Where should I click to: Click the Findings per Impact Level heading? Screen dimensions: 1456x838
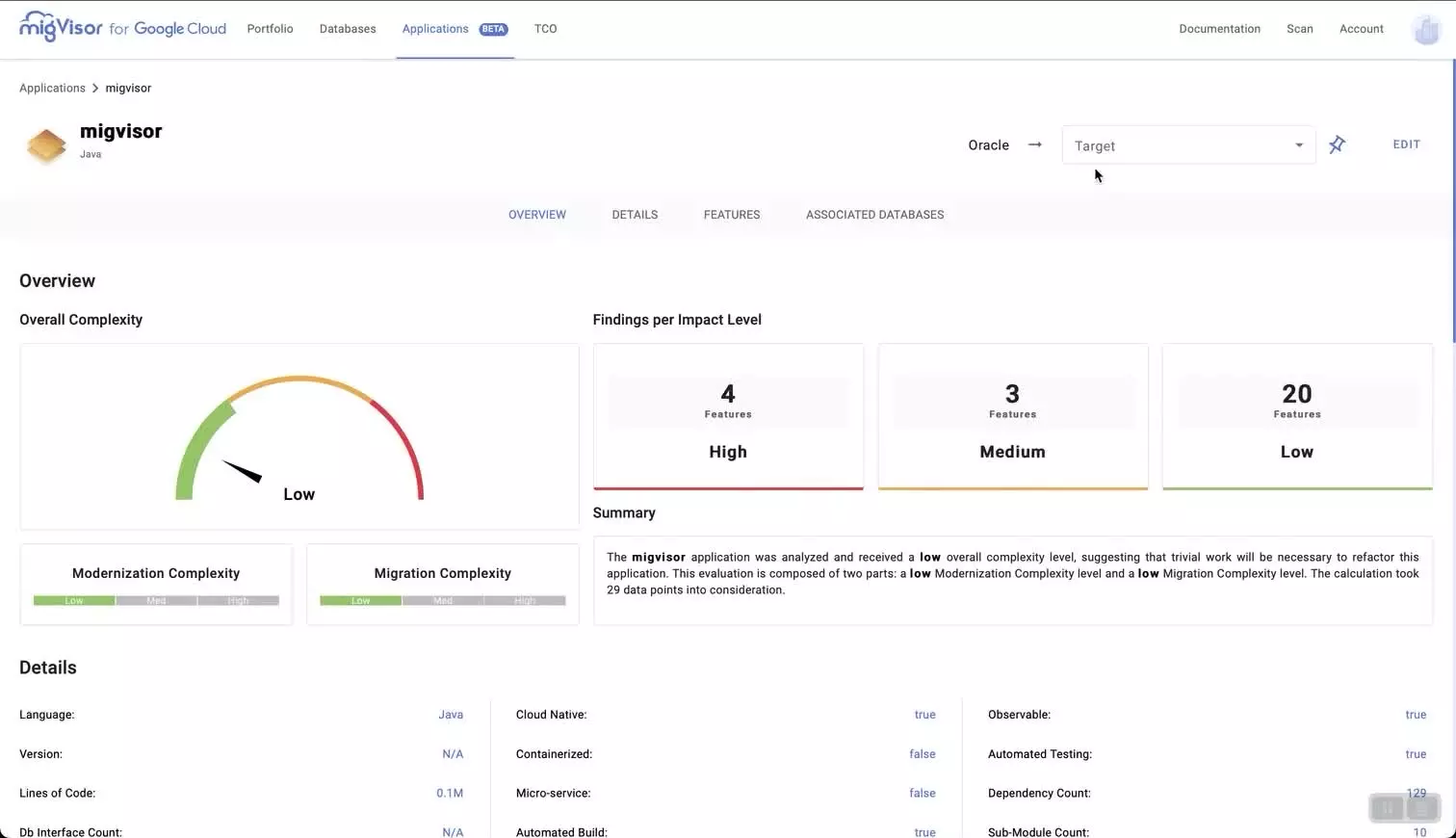(677, 320)
